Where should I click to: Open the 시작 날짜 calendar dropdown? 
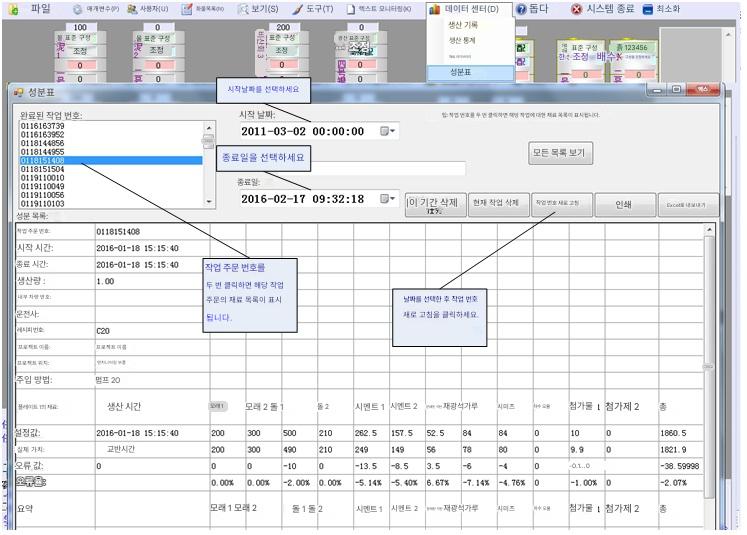388,131
